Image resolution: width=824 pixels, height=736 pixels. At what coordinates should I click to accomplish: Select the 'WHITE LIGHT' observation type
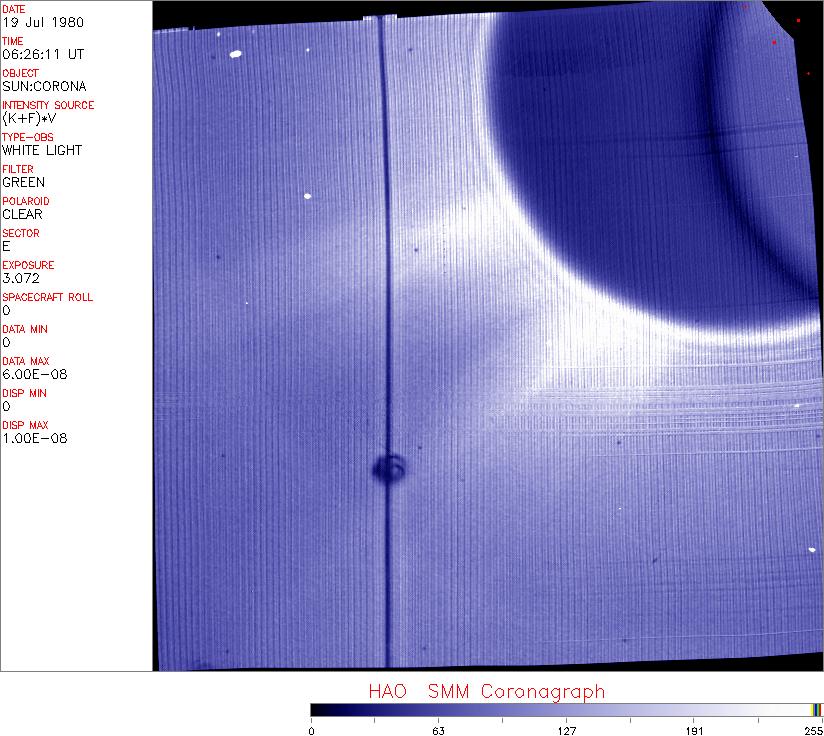pyautogui.click(x=42, y=150)
